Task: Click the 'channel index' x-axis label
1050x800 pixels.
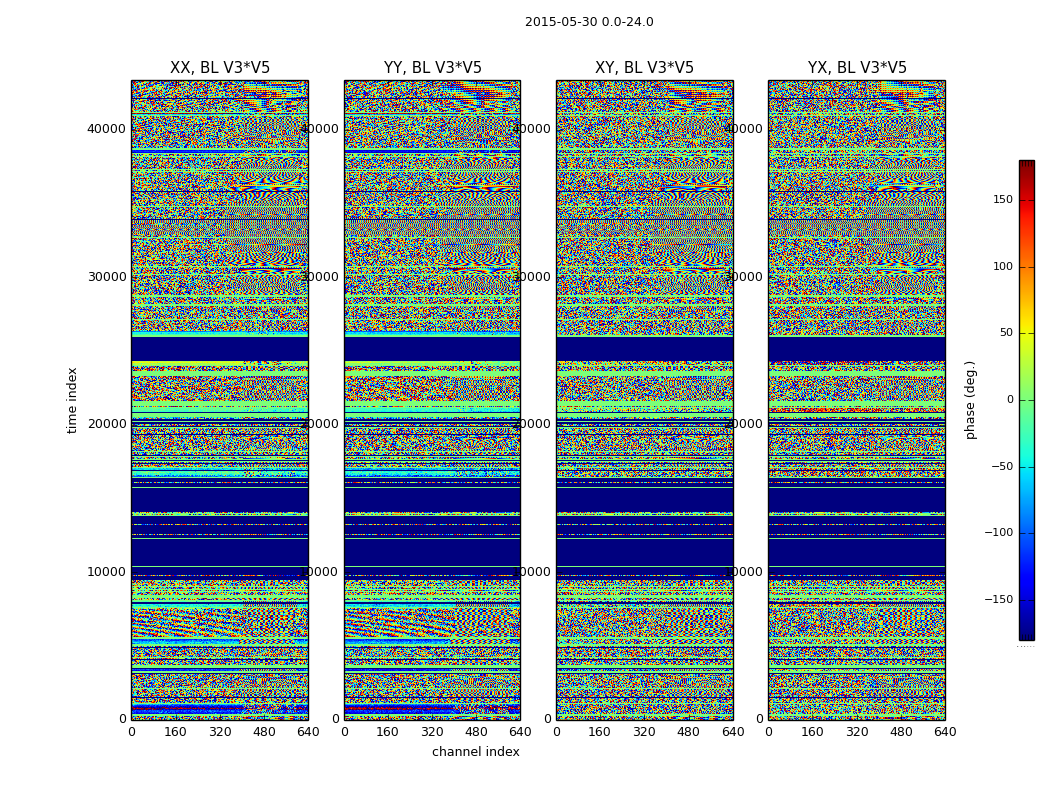Action: pos(475,752)
